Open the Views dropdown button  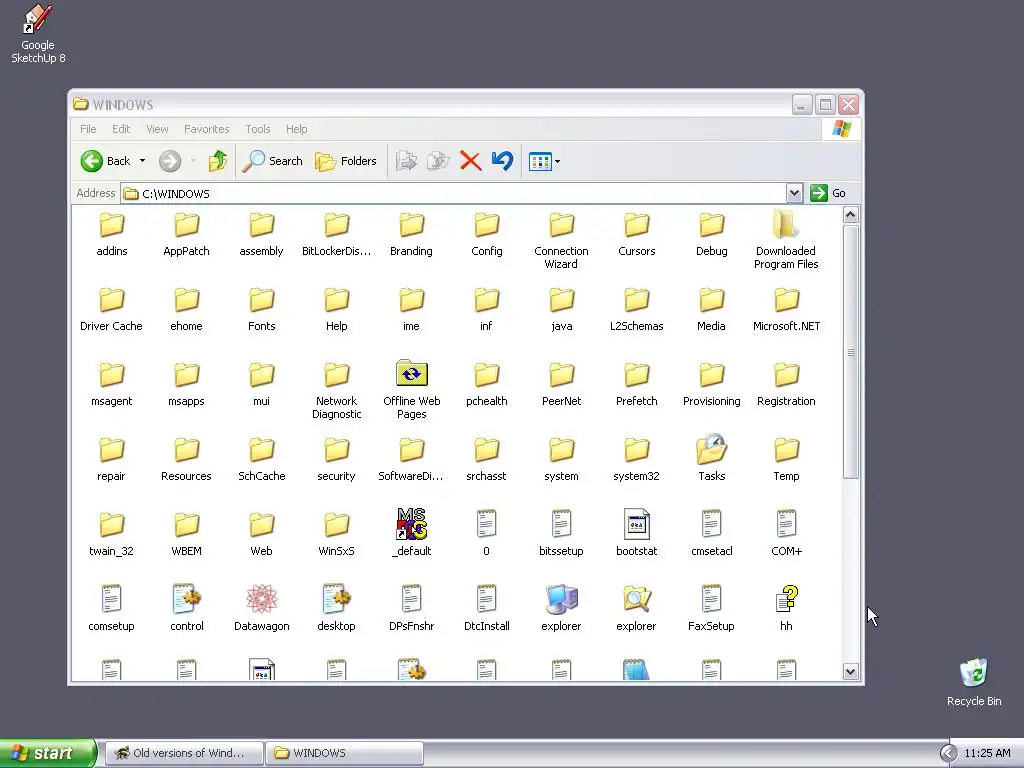click(x=544, y=161)
